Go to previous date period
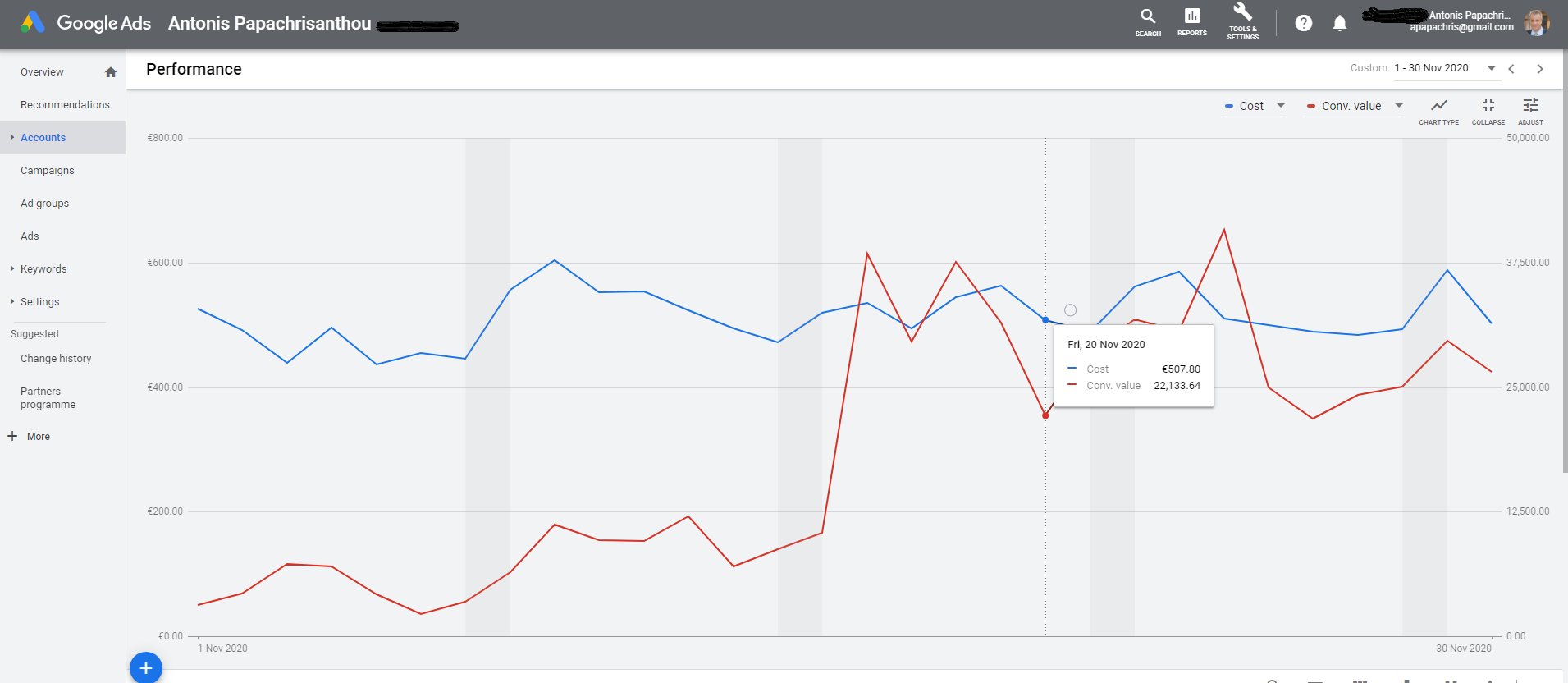This screenshot has width=1568, height=683. point(1511,69)
